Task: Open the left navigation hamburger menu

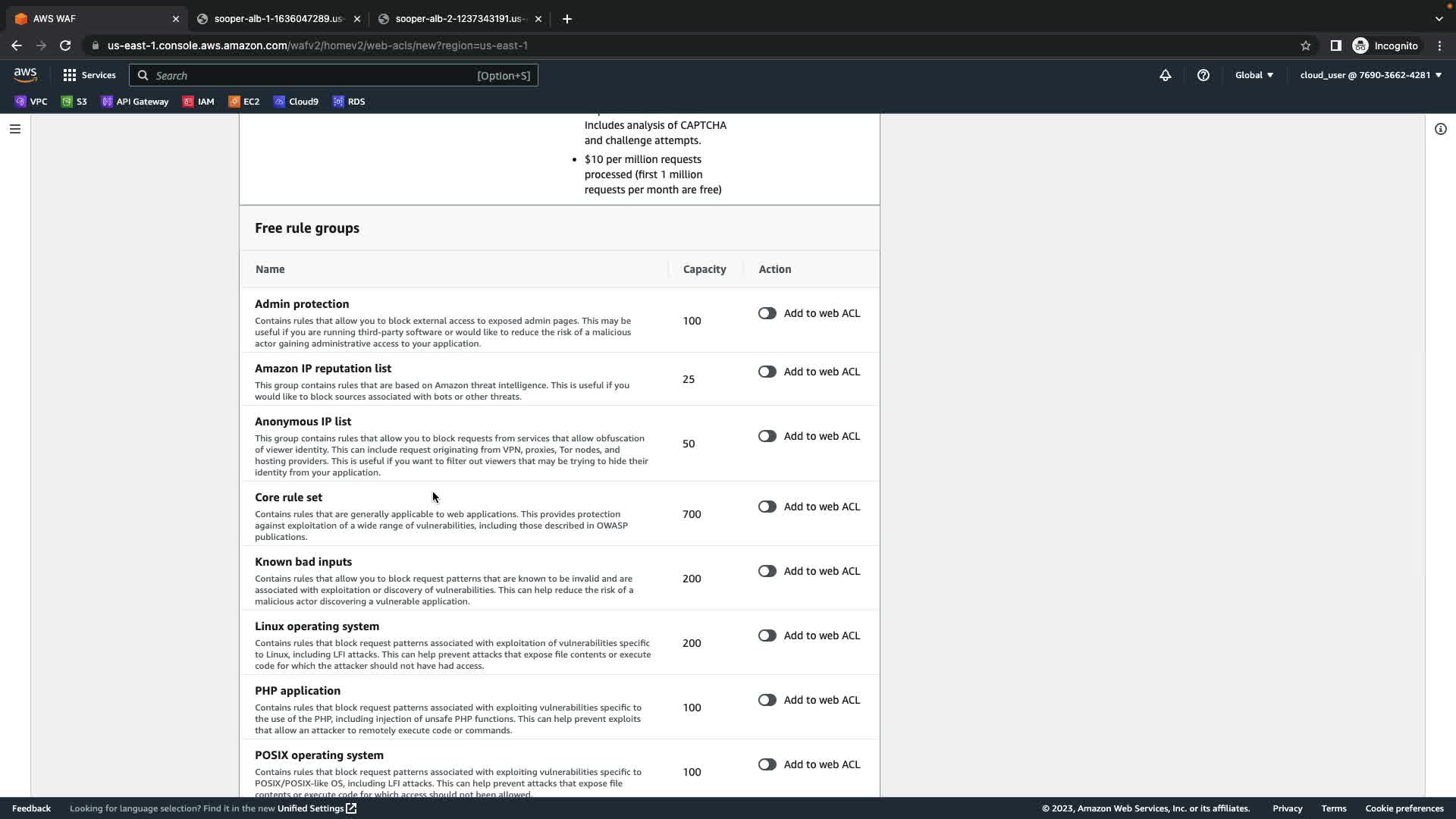Action: point(14,129)
